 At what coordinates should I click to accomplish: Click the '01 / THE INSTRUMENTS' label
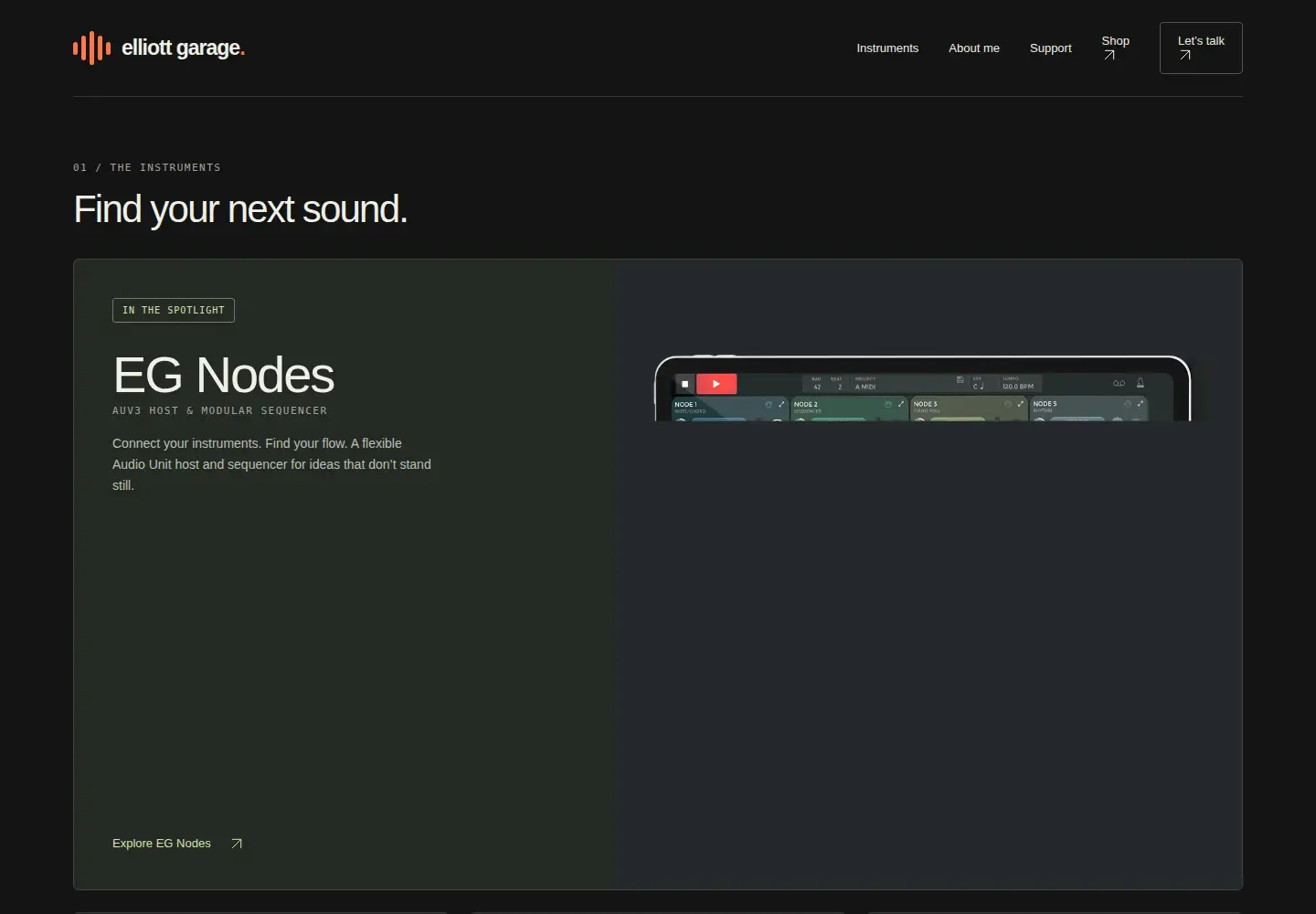[x=147, y=168]
